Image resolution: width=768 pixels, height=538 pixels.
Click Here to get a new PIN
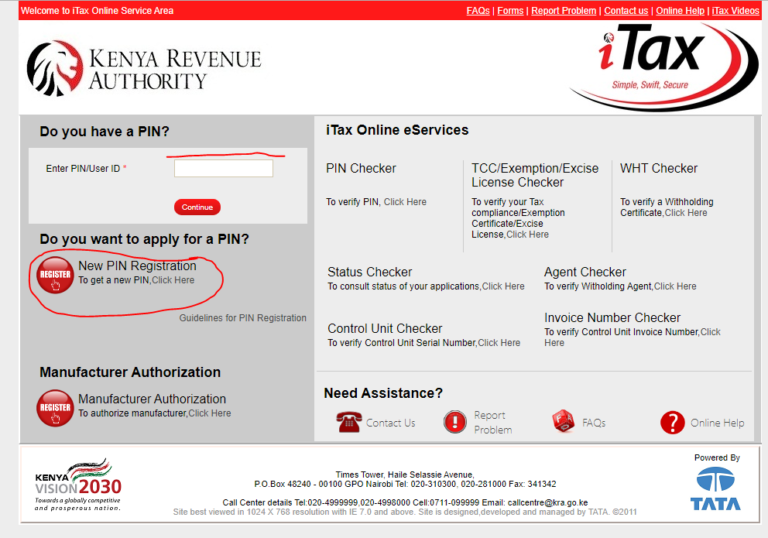pyautogui.click(x=173, y=280)
